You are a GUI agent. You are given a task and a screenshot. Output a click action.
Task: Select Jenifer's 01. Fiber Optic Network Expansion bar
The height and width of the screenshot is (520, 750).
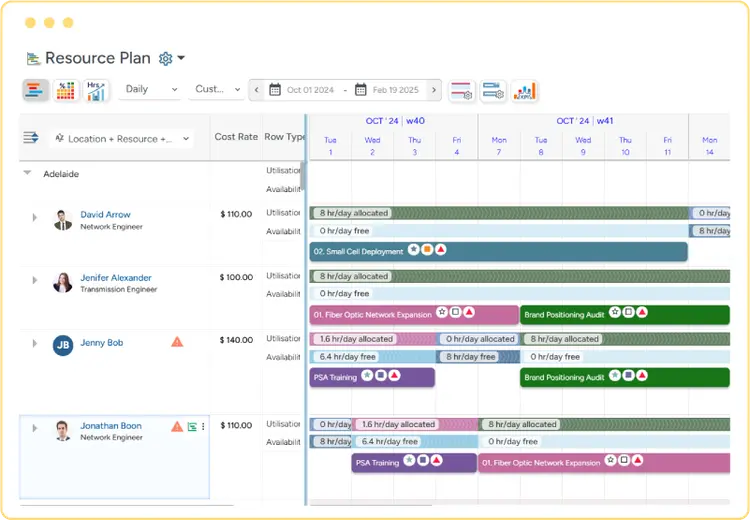tap(414, 314)
